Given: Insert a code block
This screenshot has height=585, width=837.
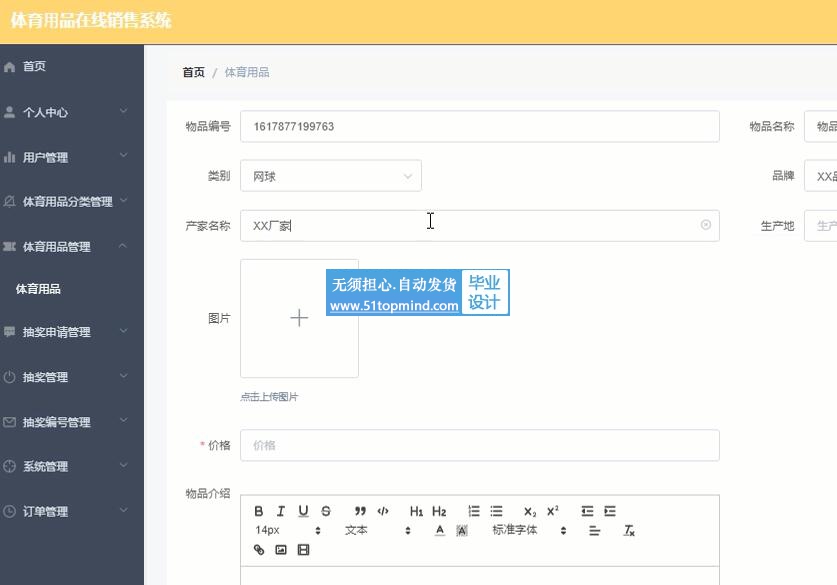Looking at the screenshot, I should tap(383, 511).
